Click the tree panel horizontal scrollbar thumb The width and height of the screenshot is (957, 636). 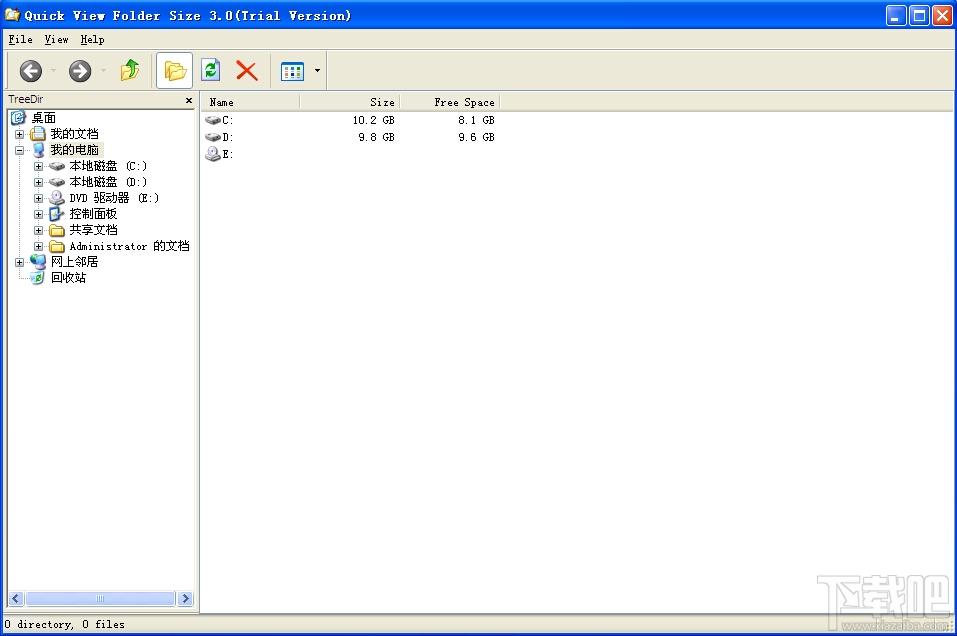point(100,599)
